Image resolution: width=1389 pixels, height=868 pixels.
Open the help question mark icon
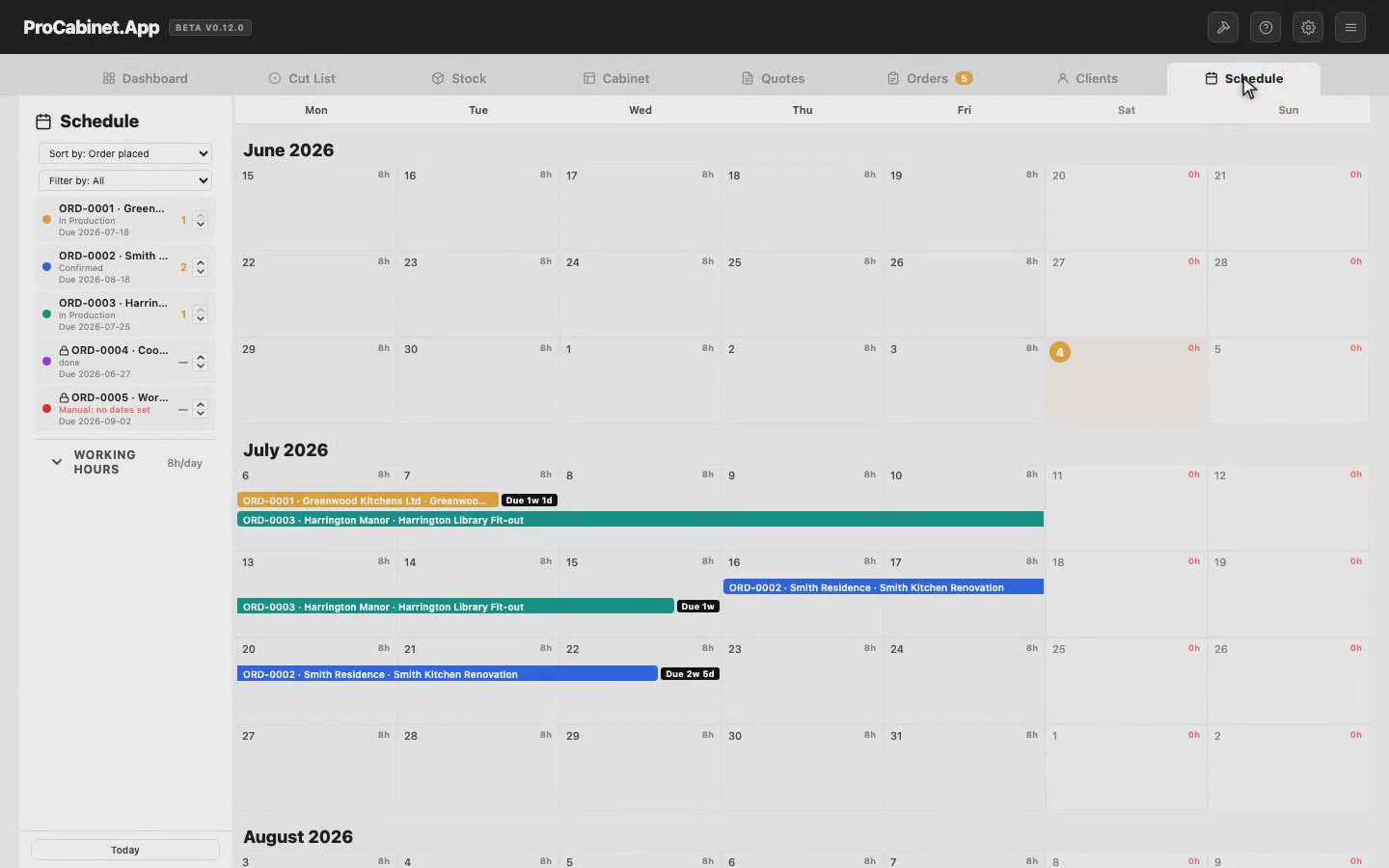[x=1266, y=27]
